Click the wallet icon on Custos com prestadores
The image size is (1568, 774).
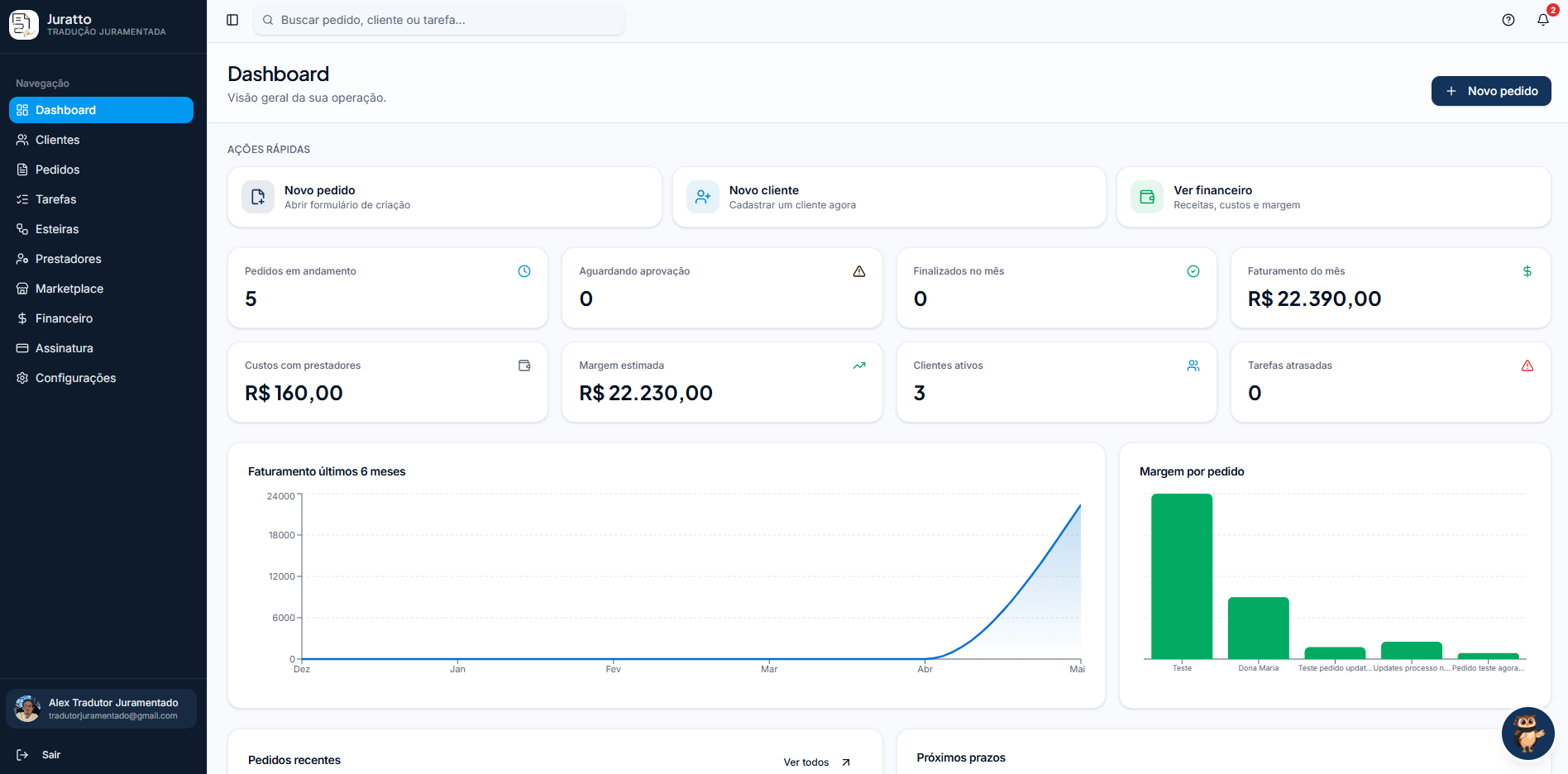[524, 365]
